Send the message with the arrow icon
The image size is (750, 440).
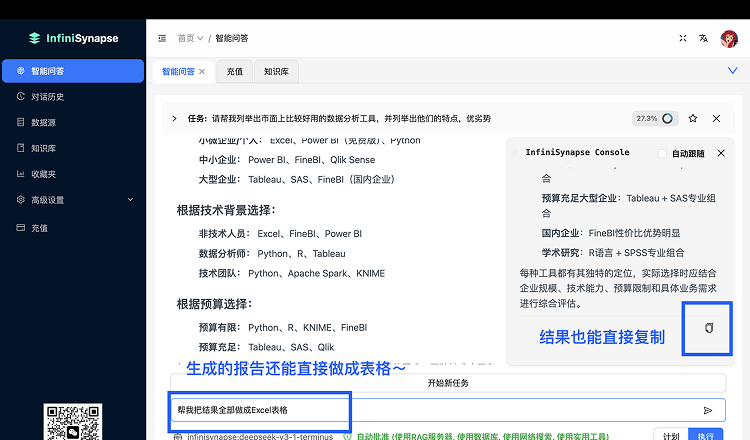(x=708, y=410)
